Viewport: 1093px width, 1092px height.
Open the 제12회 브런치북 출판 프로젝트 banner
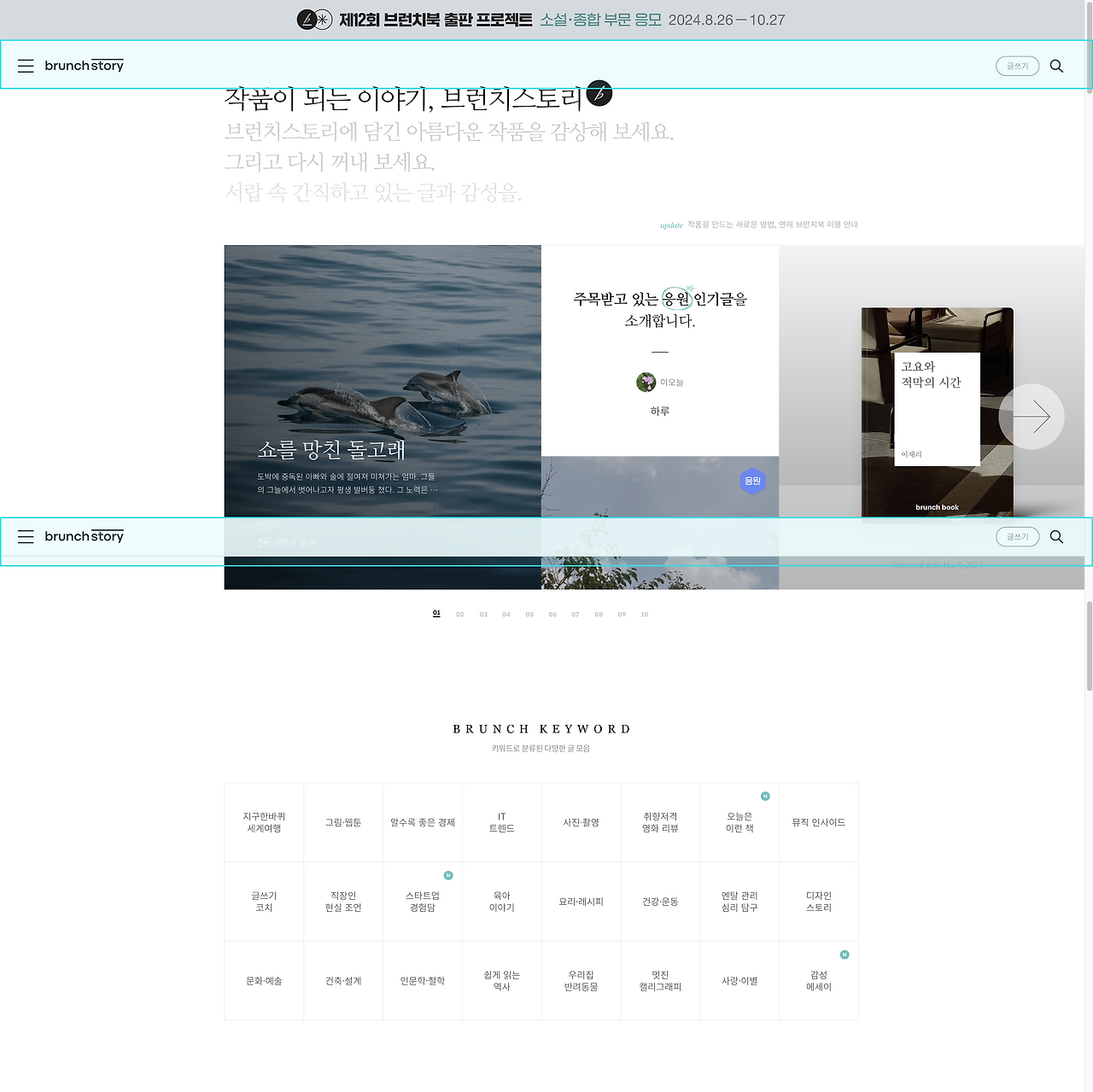click(x=541, y=20)
